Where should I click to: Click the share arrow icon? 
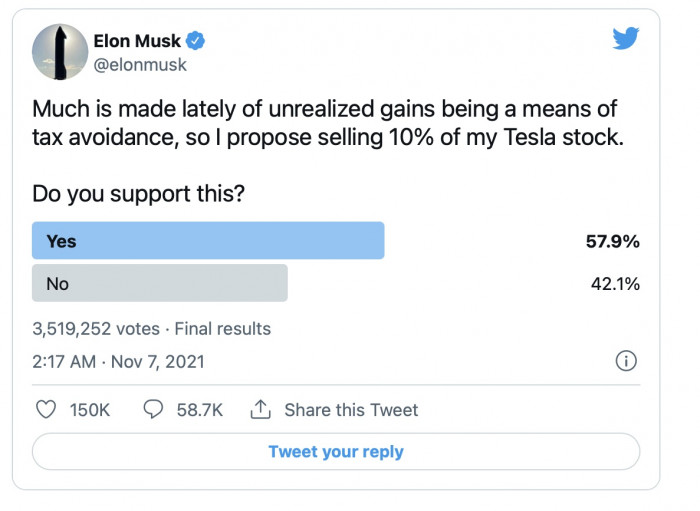[261, 410]
